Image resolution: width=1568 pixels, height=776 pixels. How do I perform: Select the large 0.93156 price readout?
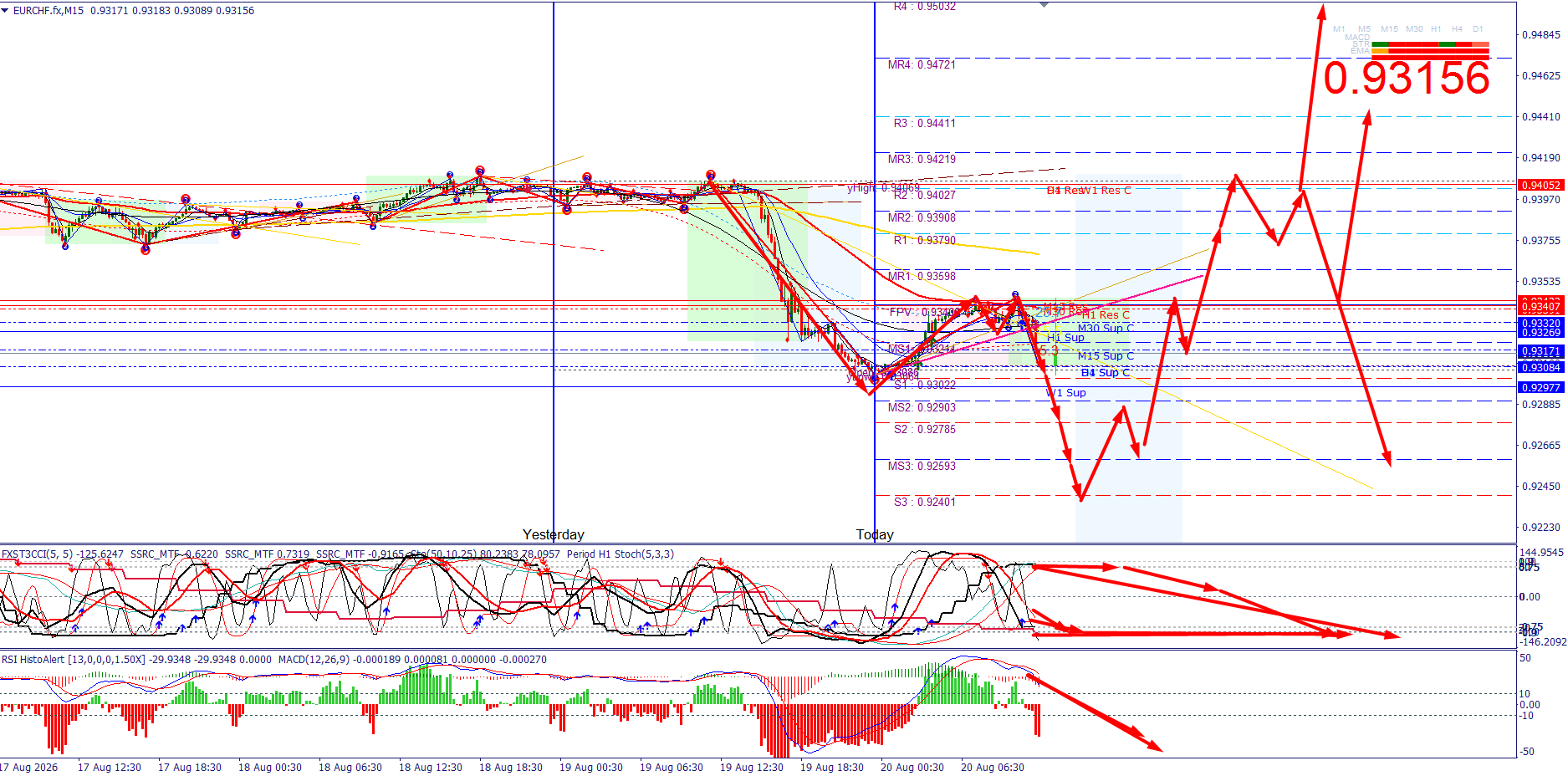point(1407,78)
